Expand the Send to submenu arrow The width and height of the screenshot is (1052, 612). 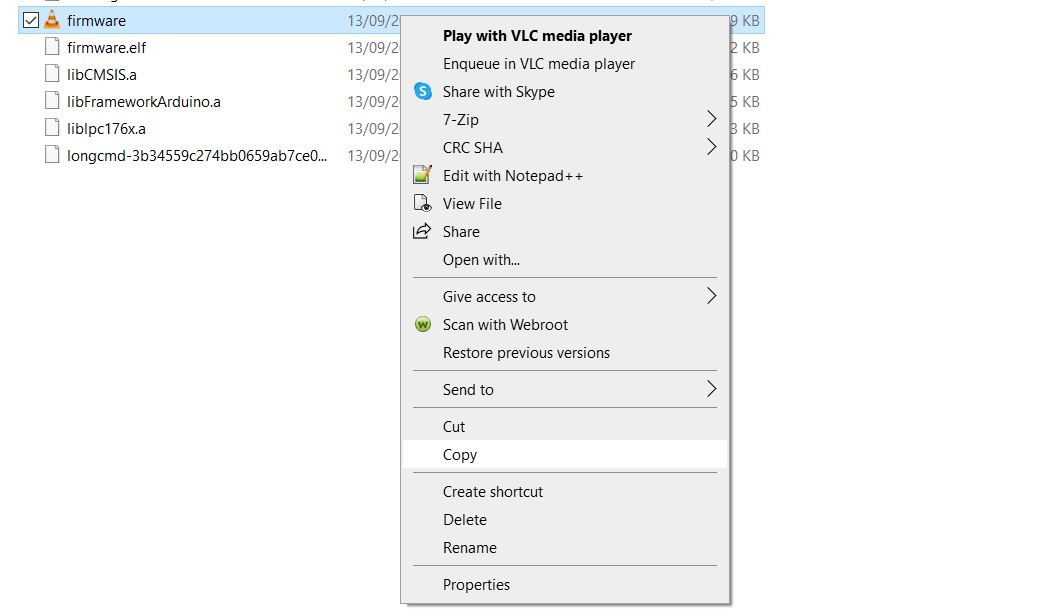tap(711, 389)
